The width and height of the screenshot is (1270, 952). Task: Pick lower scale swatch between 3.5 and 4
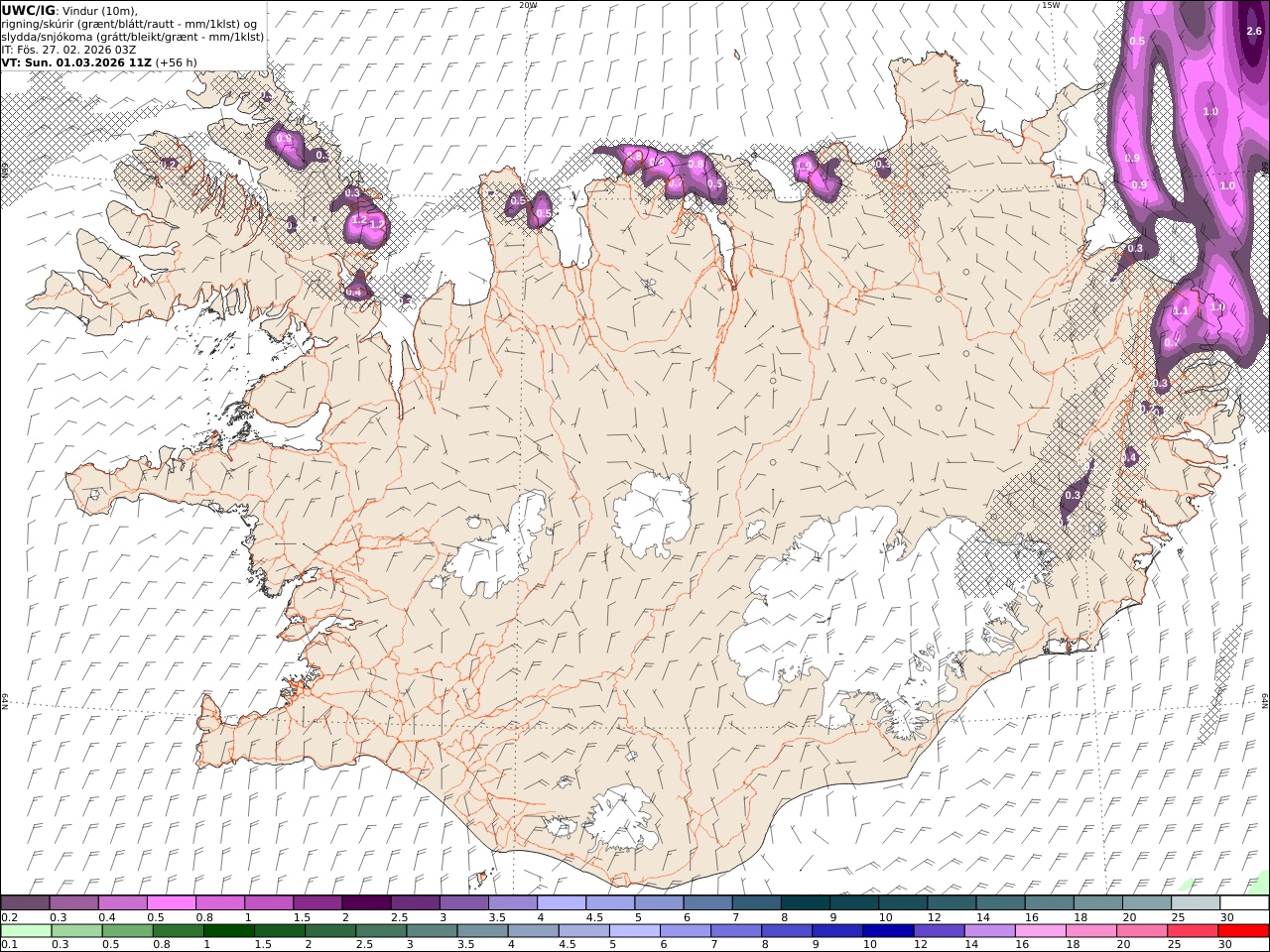coord(483,931)
